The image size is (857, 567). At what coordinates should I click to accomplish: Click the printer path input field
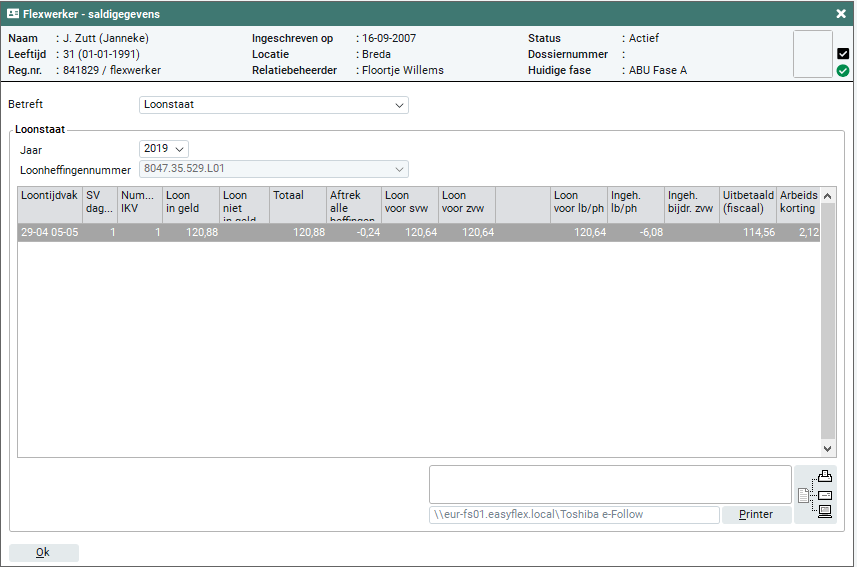573,515
